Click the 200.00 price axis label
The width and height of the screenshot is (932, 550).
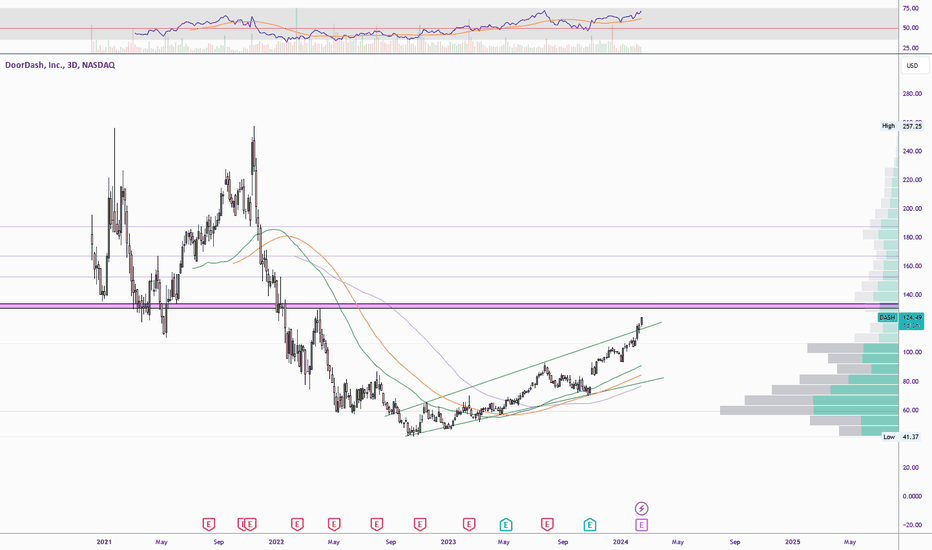[x=912, y=209]
